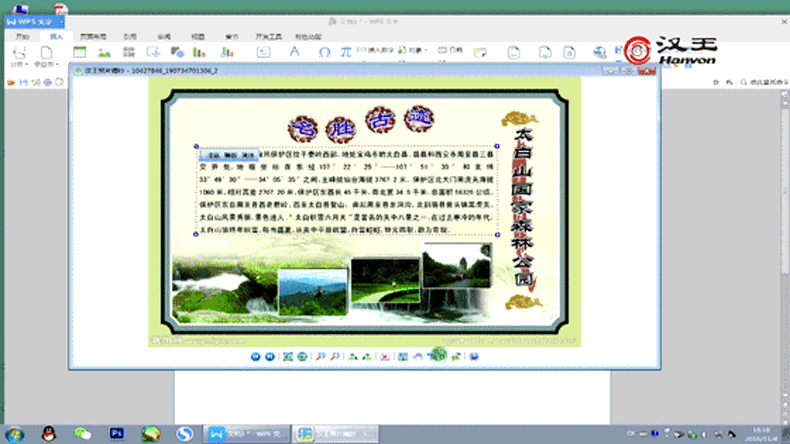Go to previous photo in viewer
Image resolution: width=790 pixels, height=444 pixels.
(x=256, y=356)
